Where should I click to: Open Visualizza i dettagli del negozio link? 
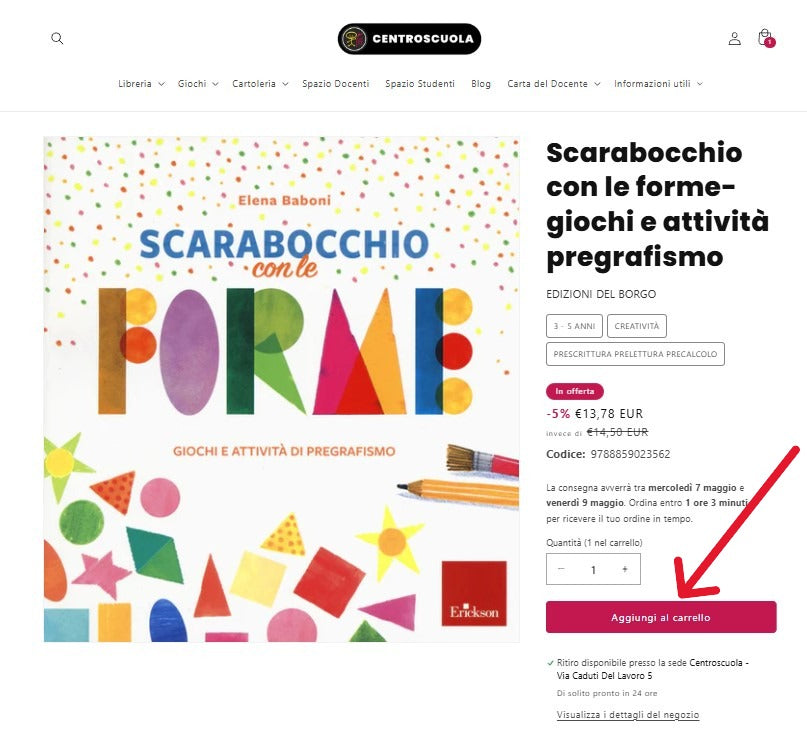pos(628,715)
